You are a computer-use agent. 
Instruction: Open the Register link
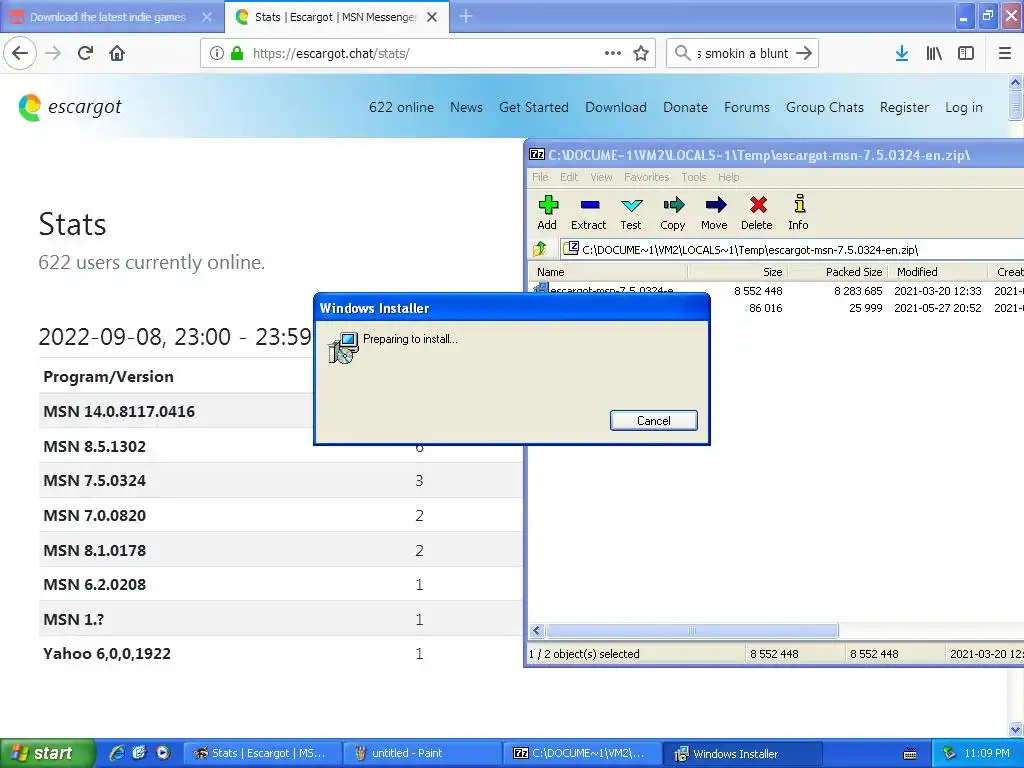(904, 107)
